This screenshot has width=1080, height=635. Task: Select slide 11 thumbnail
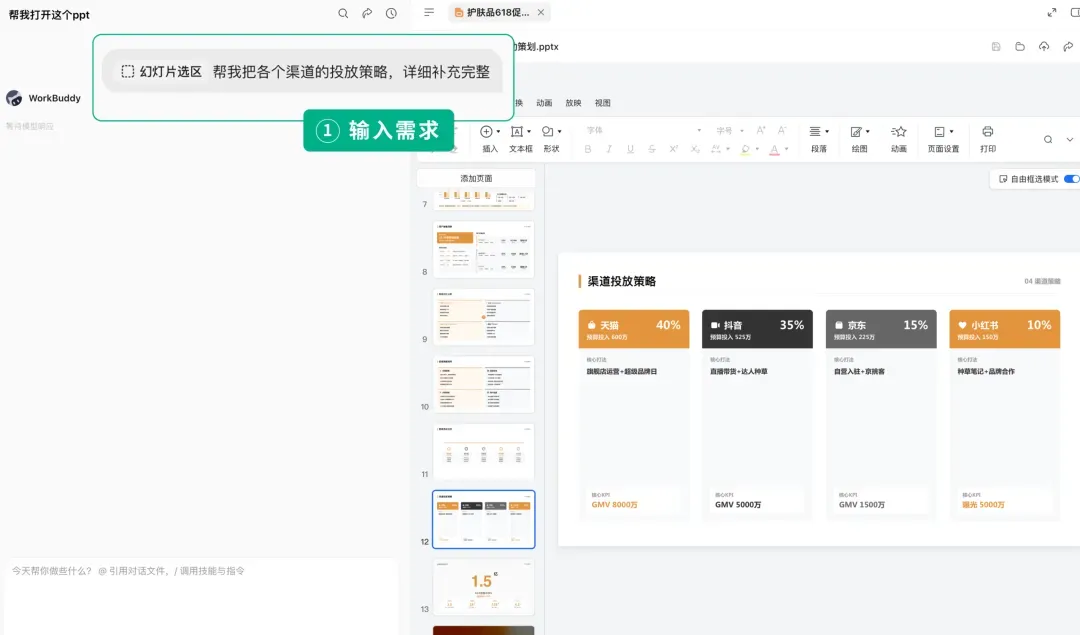pos(484,452)
